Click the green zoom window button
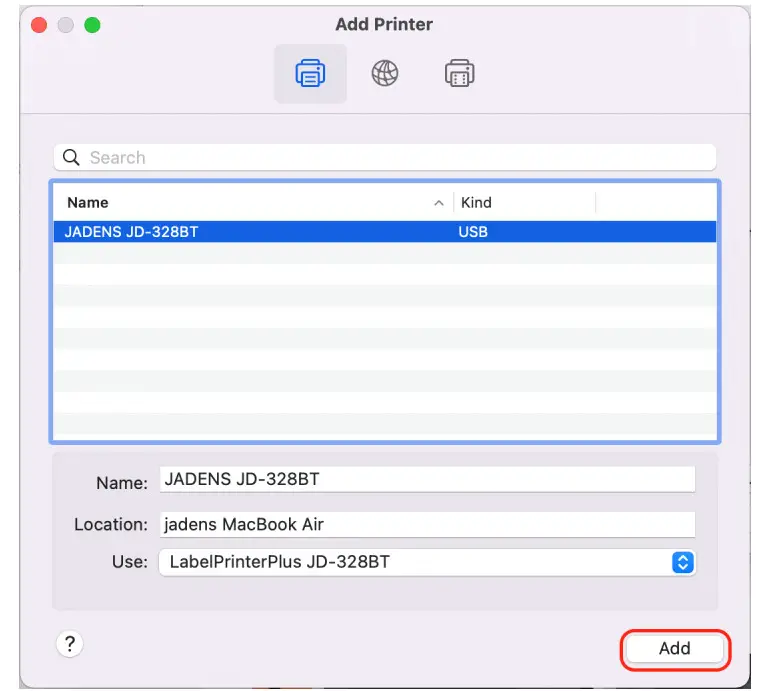The width and height of the screenshot is (761, 691). point(92,25)
